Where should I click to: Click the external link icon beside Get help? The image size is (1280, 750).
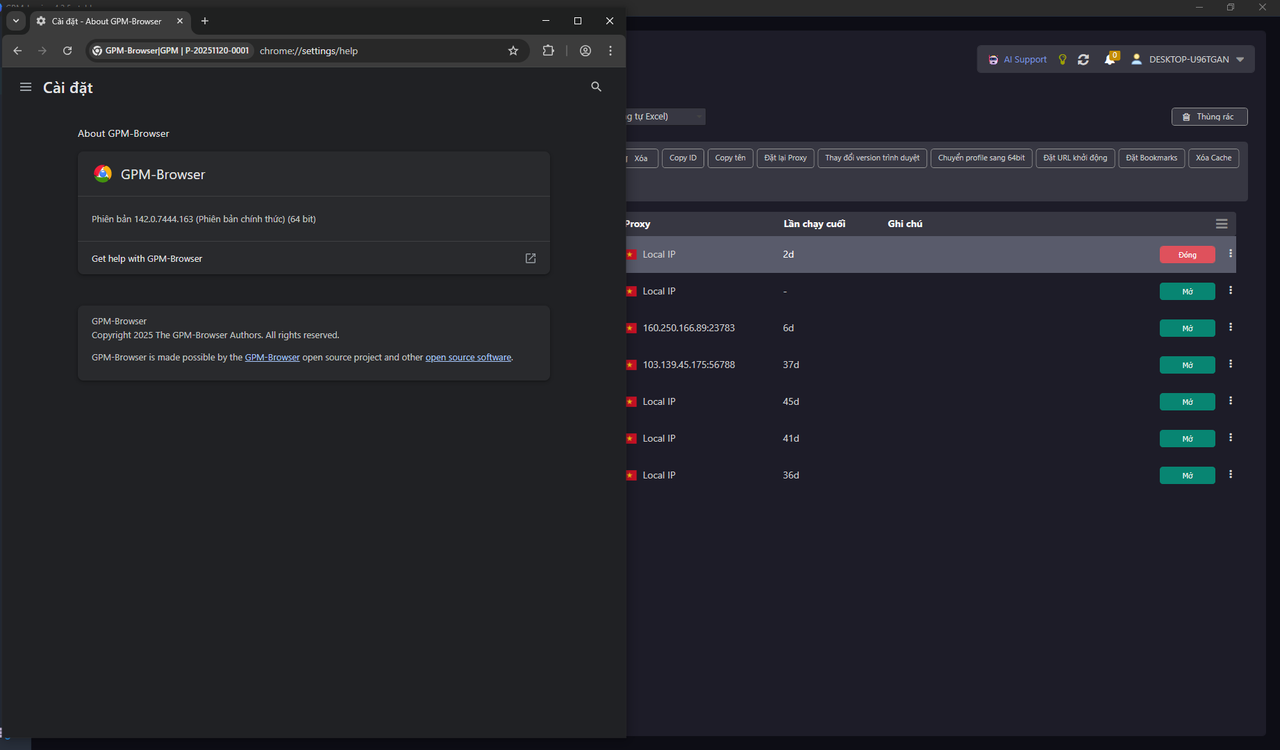point(530,258)
